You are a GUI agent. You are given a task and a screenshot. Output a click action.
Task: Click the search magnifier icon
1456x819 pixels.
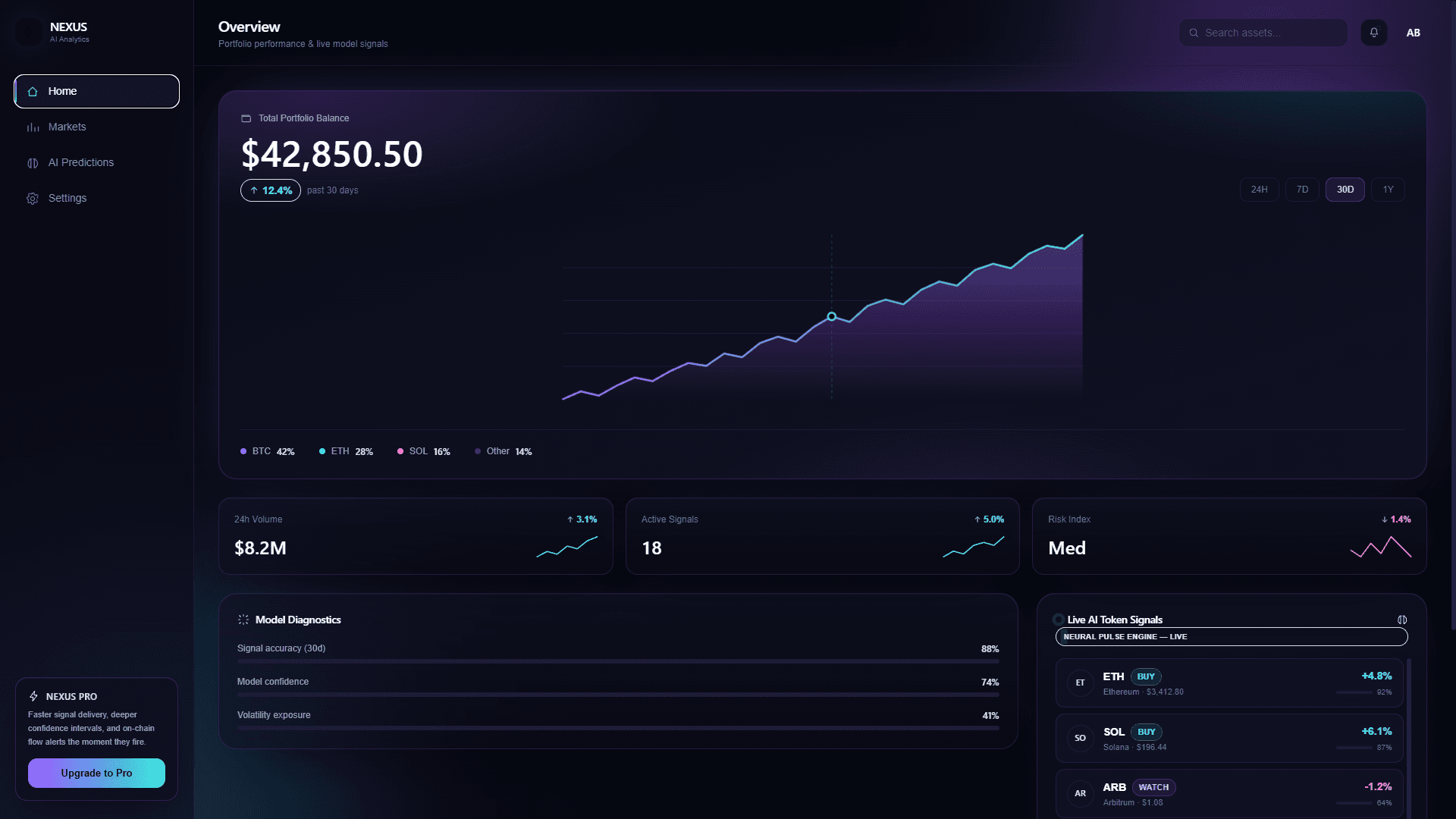1194,33
